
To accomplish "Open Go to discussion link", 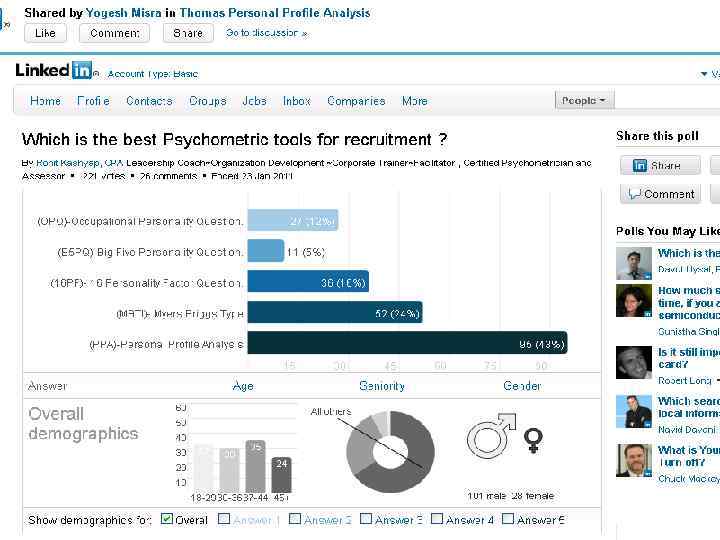I will click(x=266, y=33).
